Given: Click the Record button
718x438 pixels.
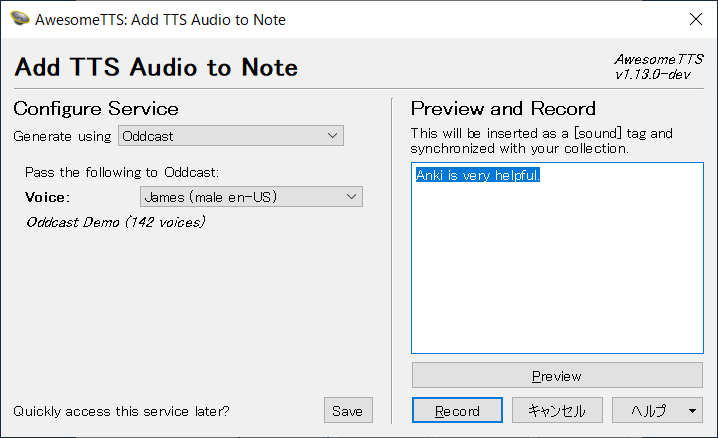Looking at the screenshot, I should (x=457, y=411).
